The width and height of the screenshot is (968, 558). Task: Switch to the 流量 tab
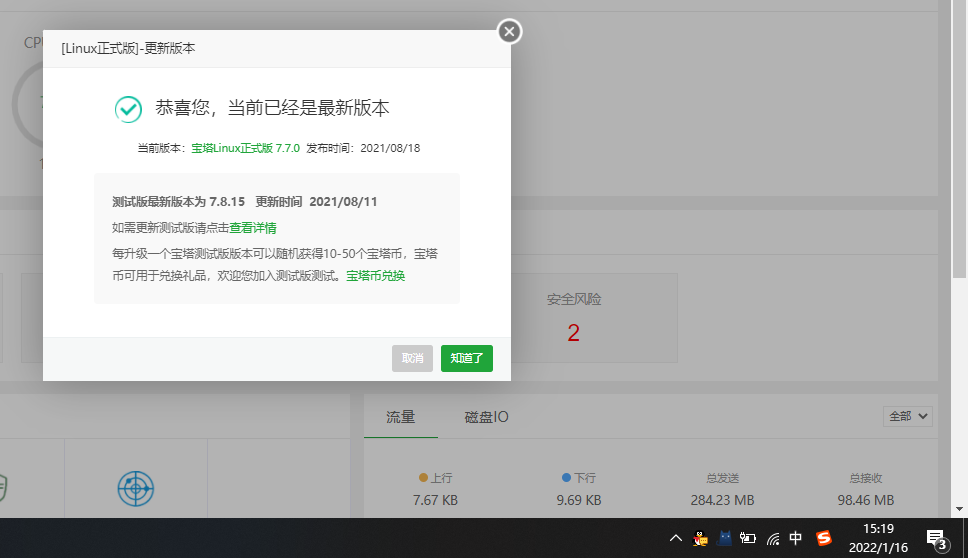click(x=401, y=417)
